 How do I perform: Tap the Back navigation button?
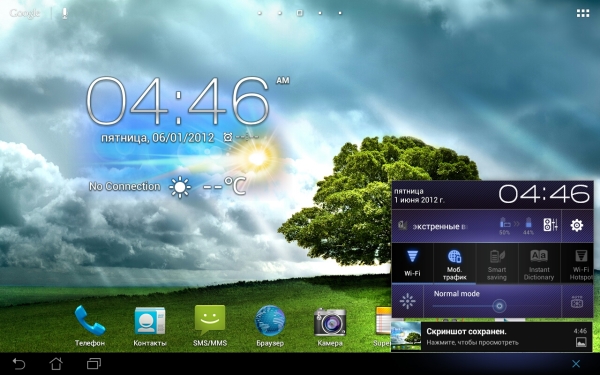pyautogui.click(x=19, y=364)
